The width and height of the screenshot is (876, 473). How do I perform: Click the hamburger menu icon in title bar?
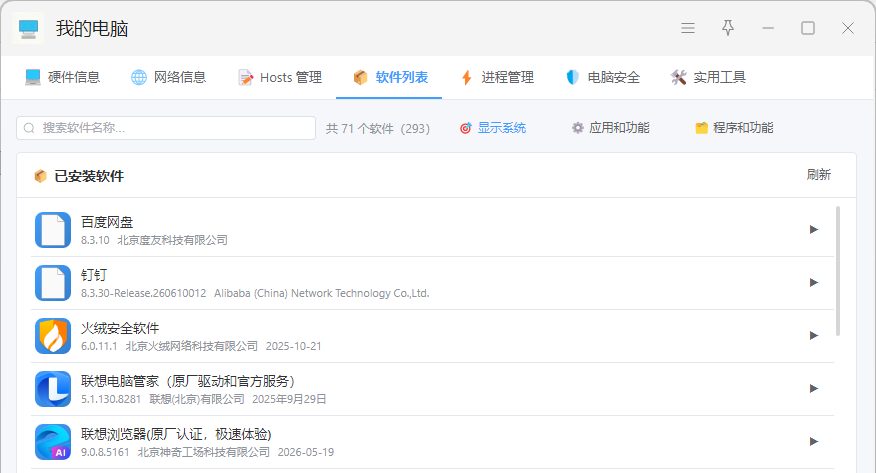(688, 28)
